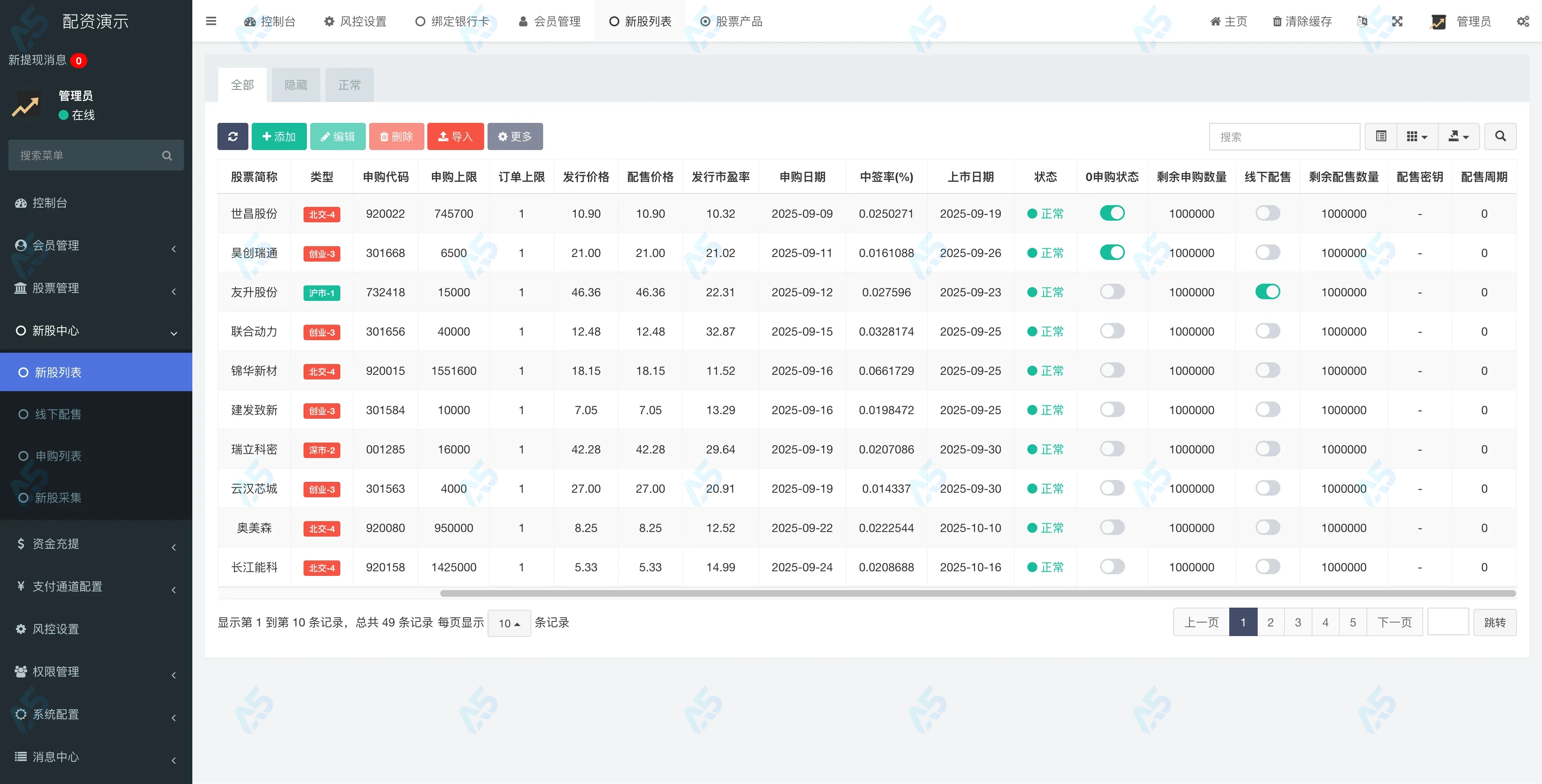Click the hamburger menu collapse icon
Viewport: 1542px width, 784px height.
(x=211, y=22)
